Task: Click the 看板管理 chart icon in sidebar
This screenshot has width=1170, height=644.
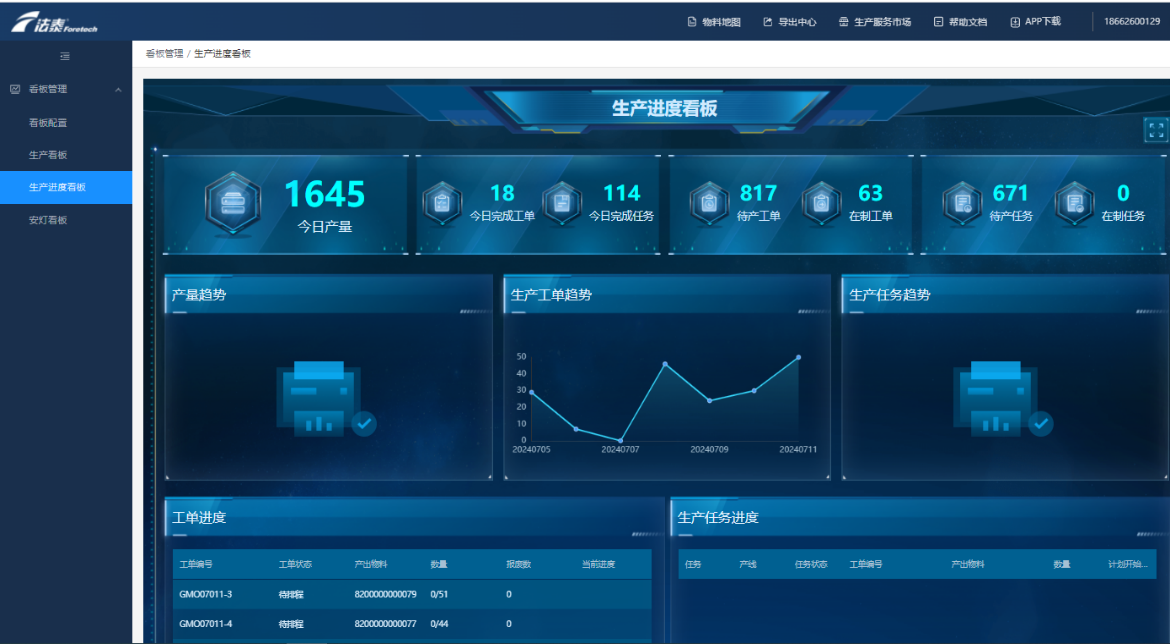Action: coord(15,89)
